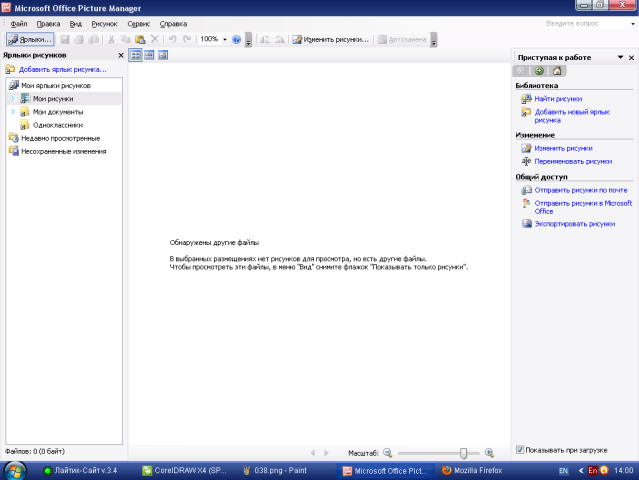Click the task pane Back arrow icon
The image size is (639, 480).
(x=521, y=71)
